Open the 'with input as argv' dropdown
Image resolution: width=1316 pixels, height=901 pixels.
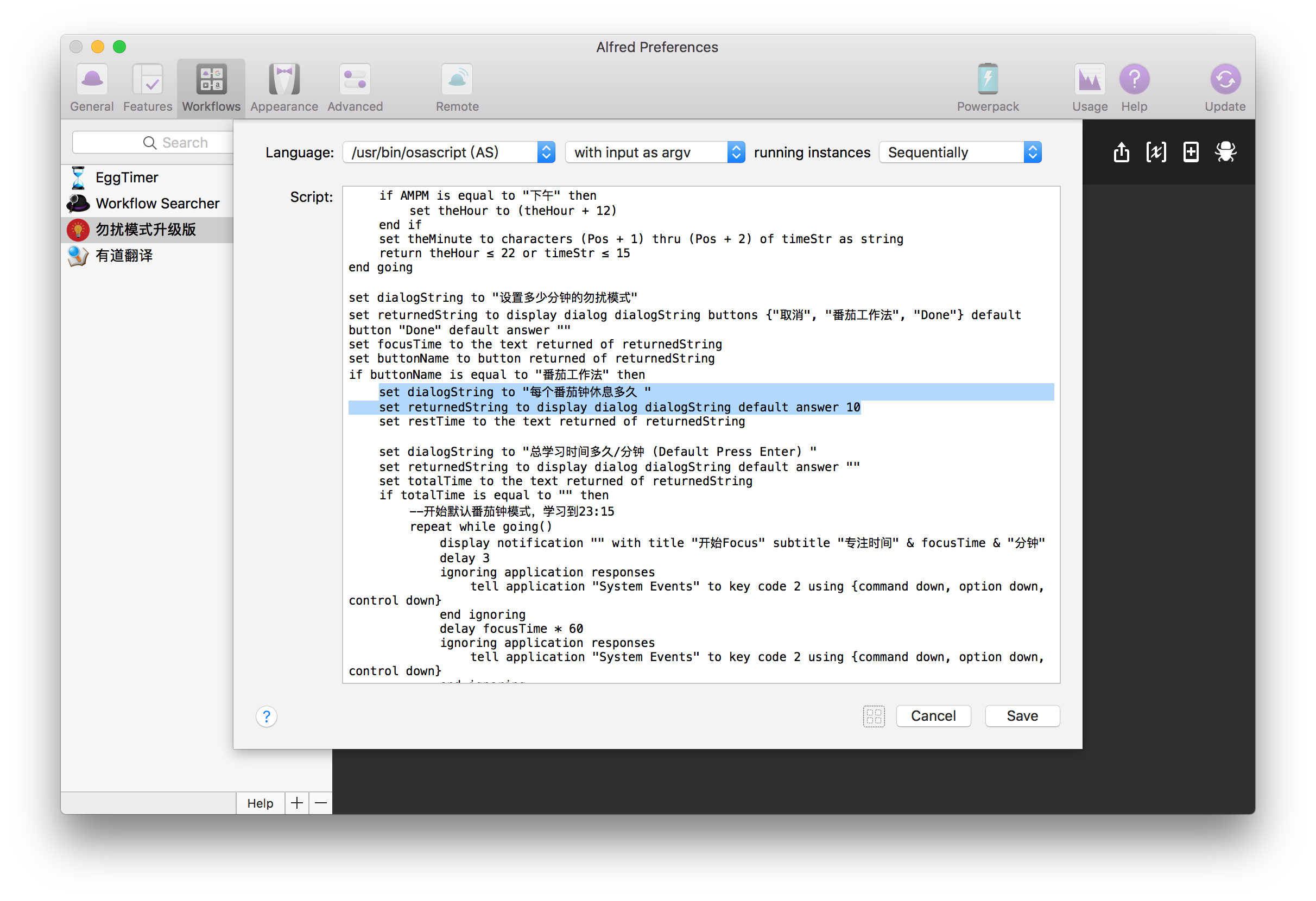tap(655, 152)
